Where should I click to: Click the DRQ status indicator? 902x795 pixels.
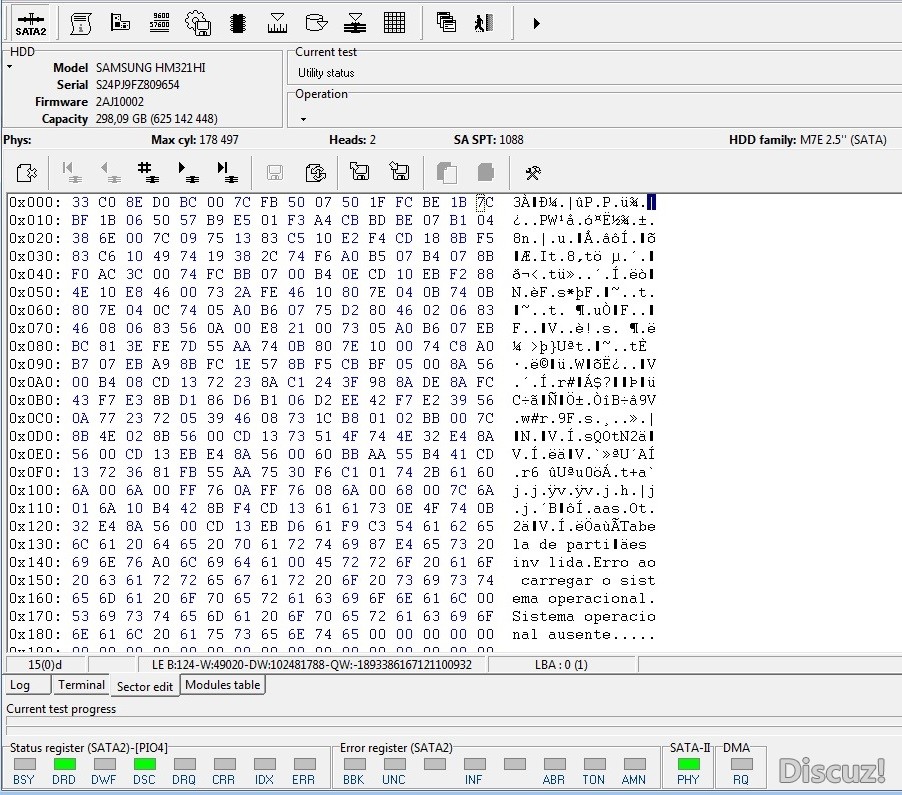click(x=185, y=764)
